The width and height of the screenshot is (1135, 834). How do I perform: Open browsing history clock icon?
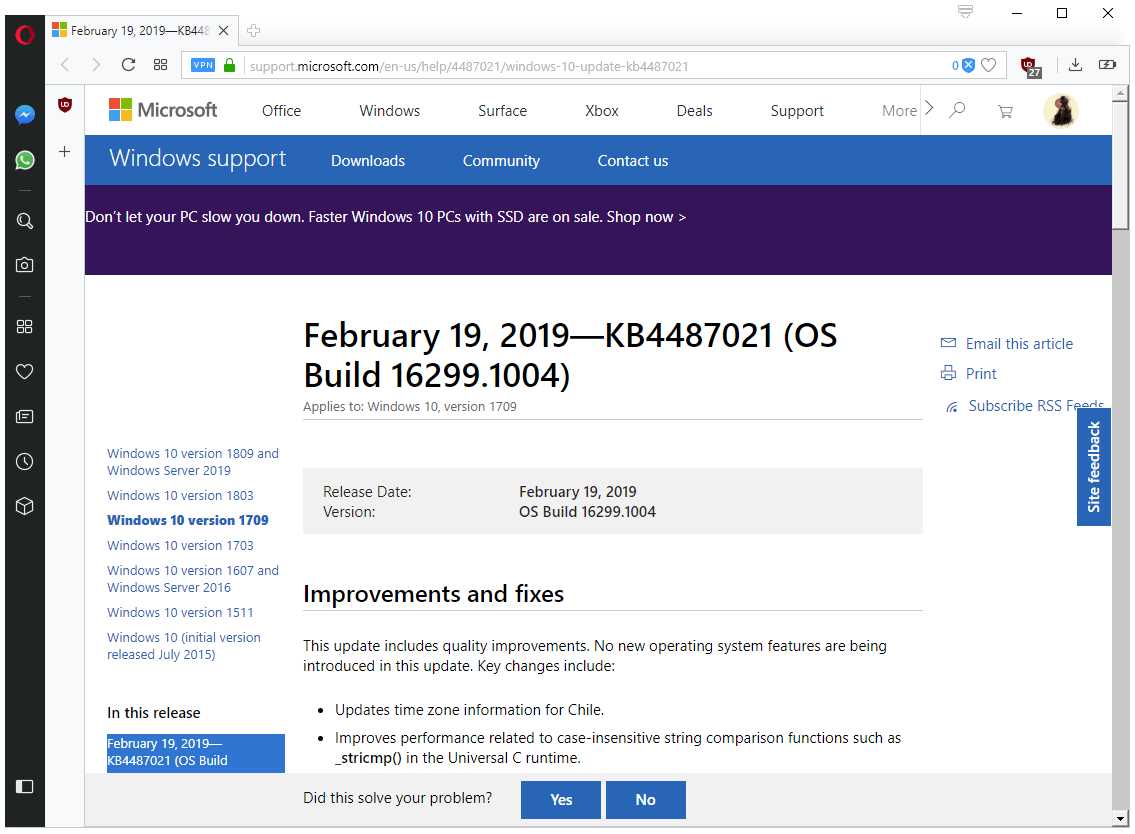click(x=25, y=461)
